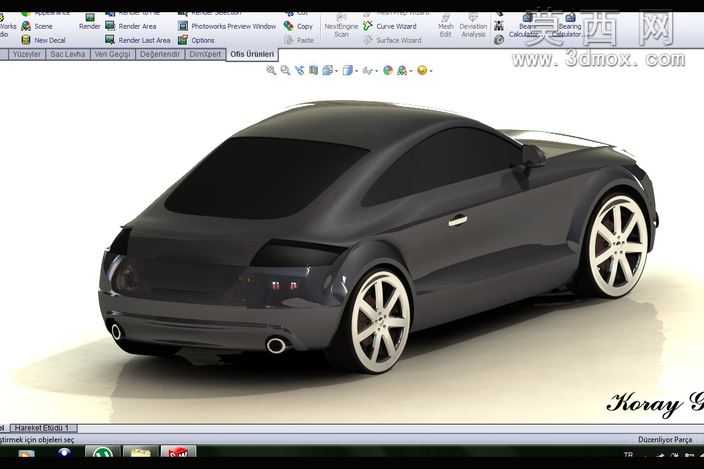Click the Scene icon in the ribbon
The image size is (704, 469).
26,26
